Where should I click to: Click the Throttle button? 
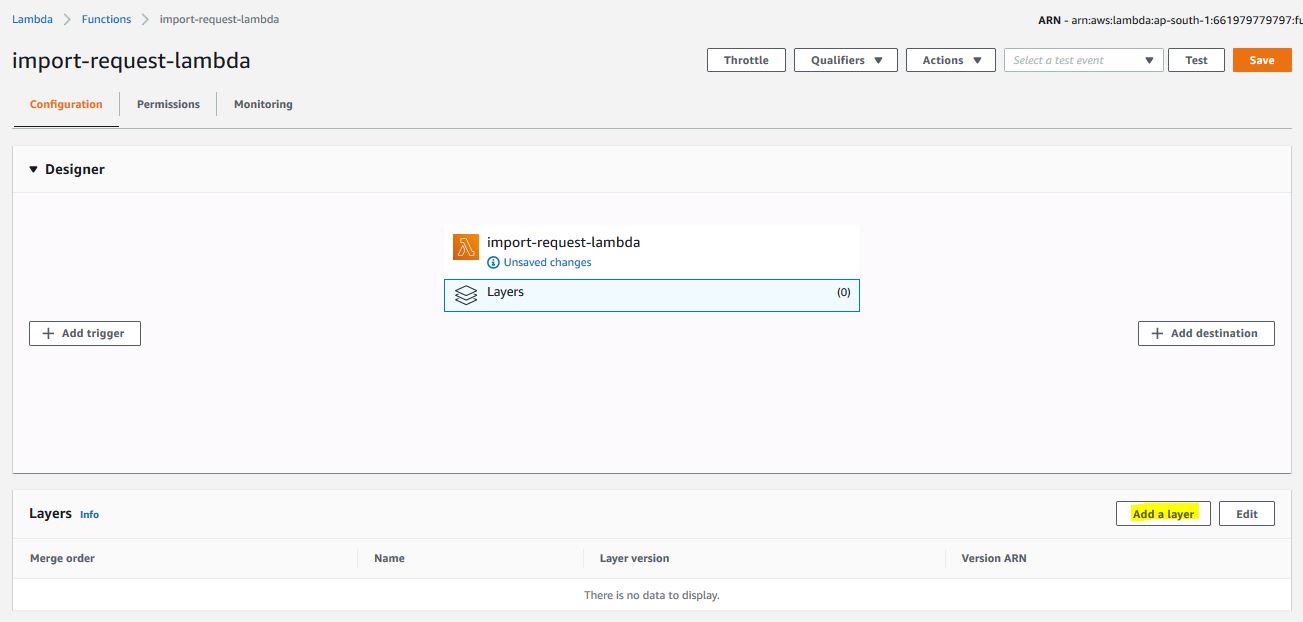(746, 60)
